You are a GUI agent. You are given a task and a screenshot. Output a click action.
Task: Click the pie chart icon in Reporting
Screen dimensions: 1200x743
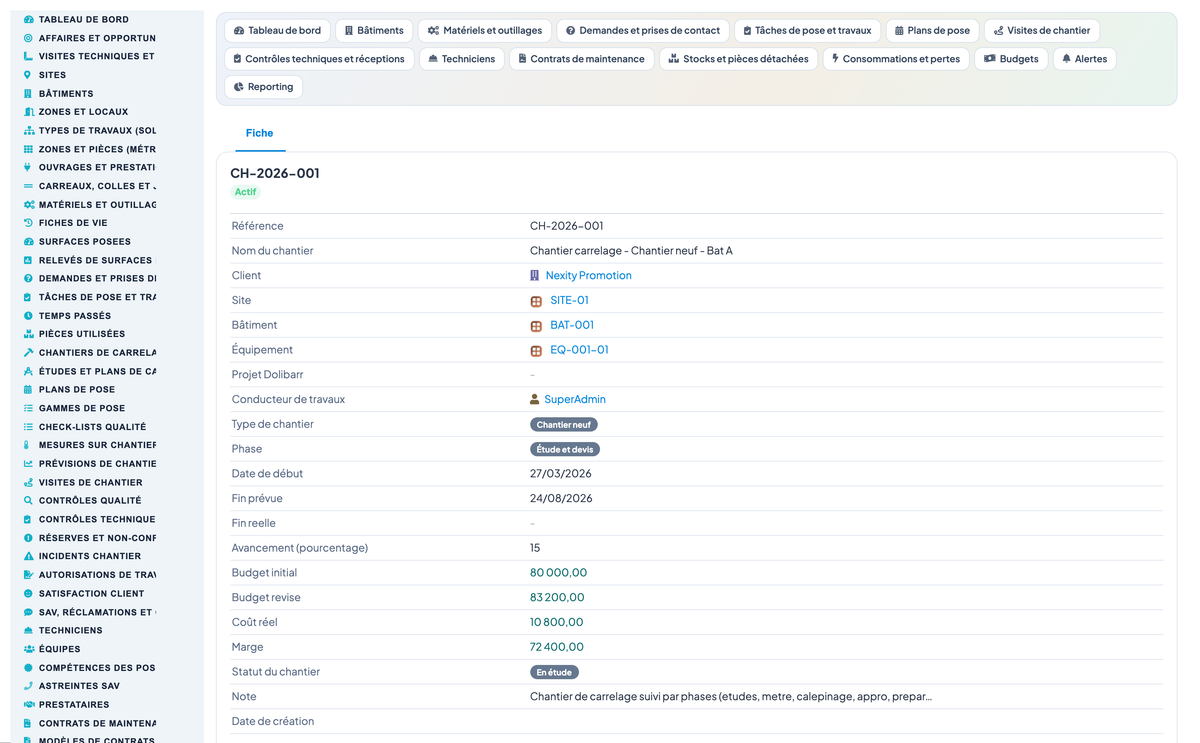pos(239,87)
